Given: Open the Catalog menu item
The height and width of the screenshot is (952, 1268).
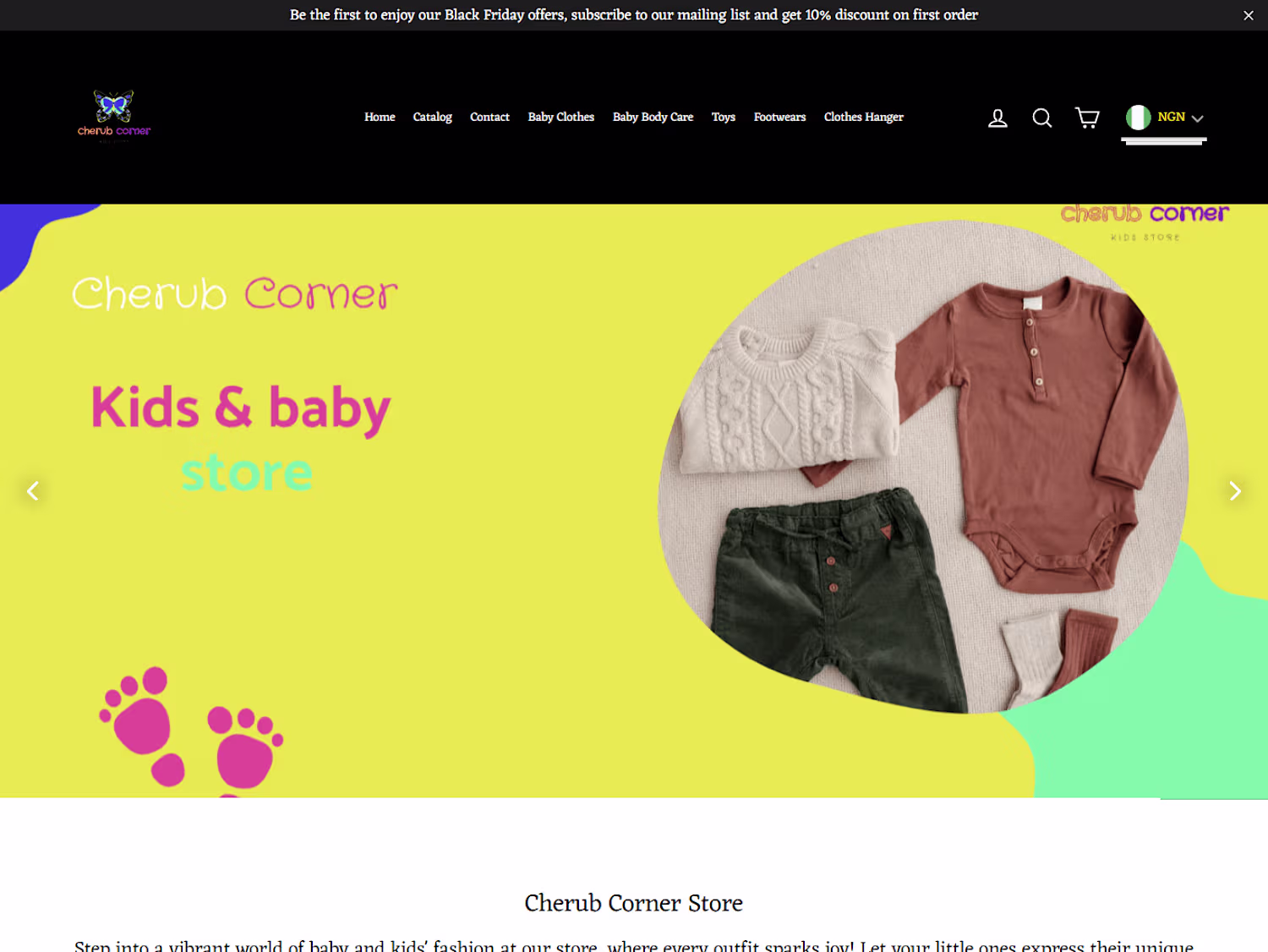Looking at the screenshot, I should click(432, 118).
